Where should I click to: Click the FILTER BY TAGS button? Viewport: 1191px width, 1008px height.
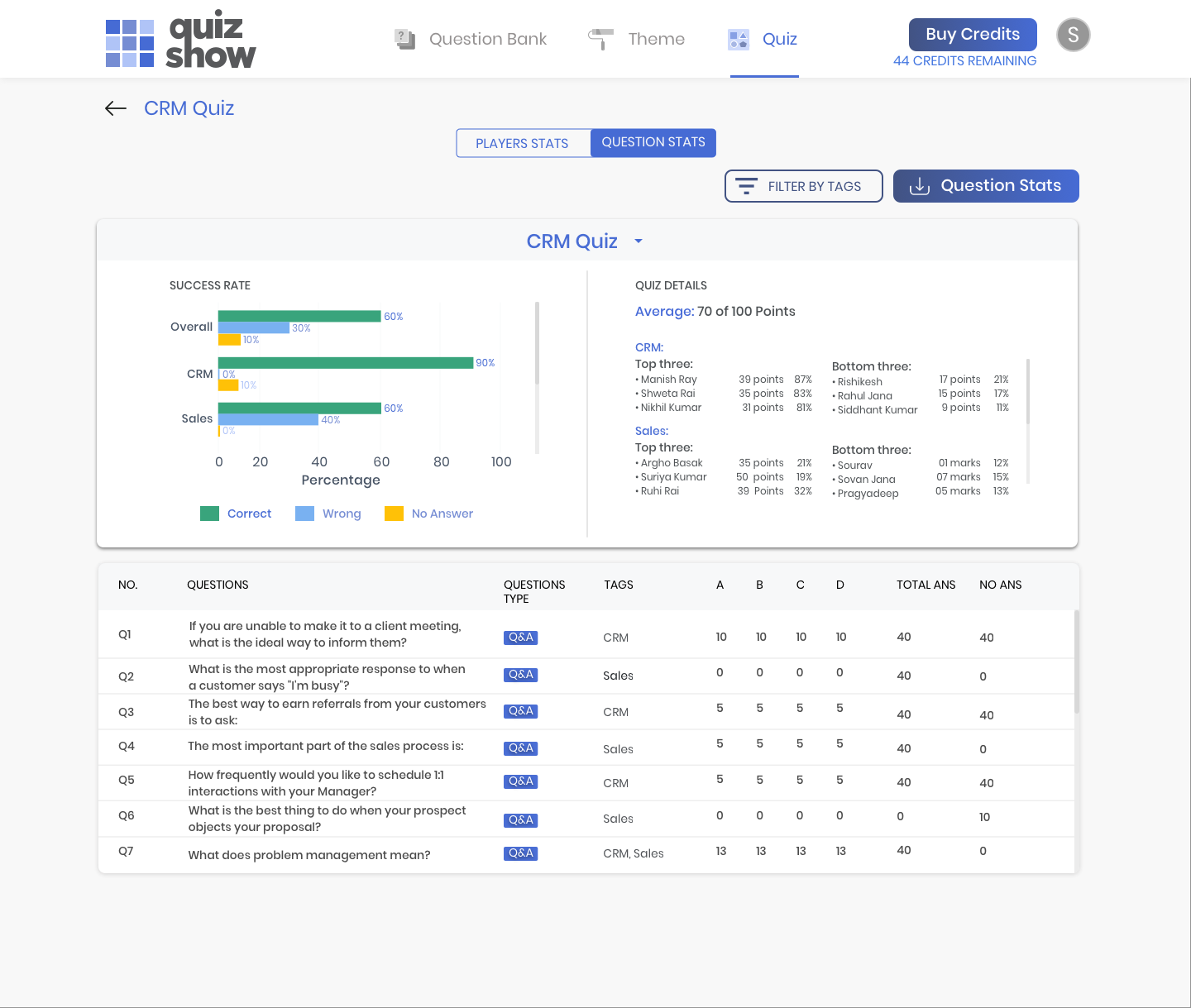coord(803,186)
